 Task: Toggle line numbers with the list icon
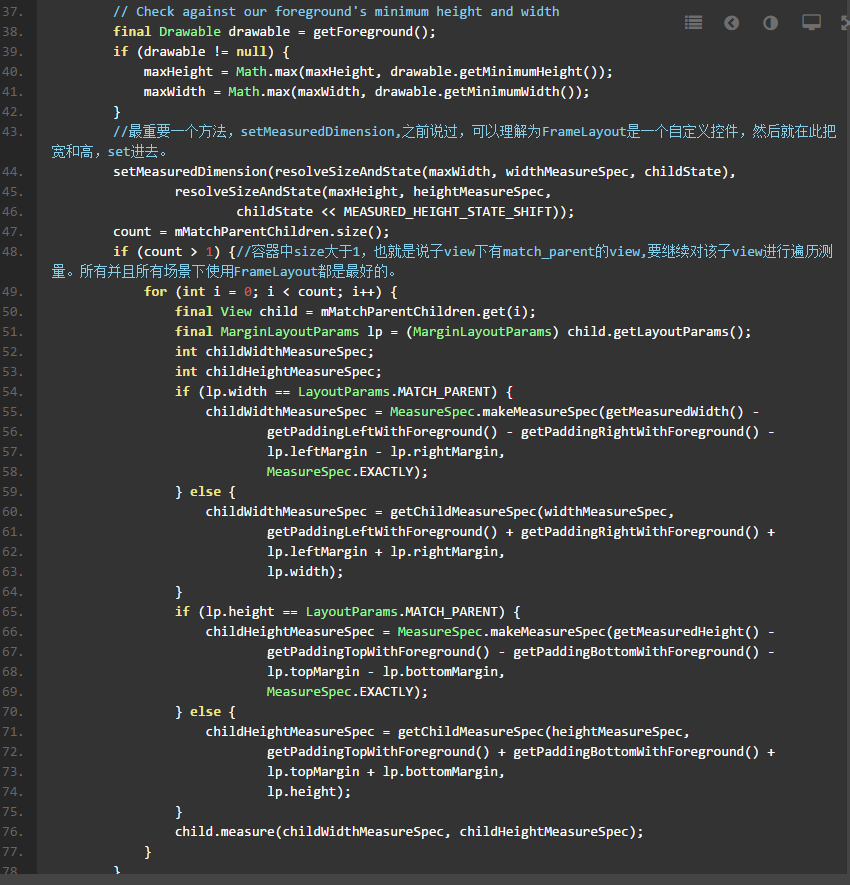[x=693, y=23]
